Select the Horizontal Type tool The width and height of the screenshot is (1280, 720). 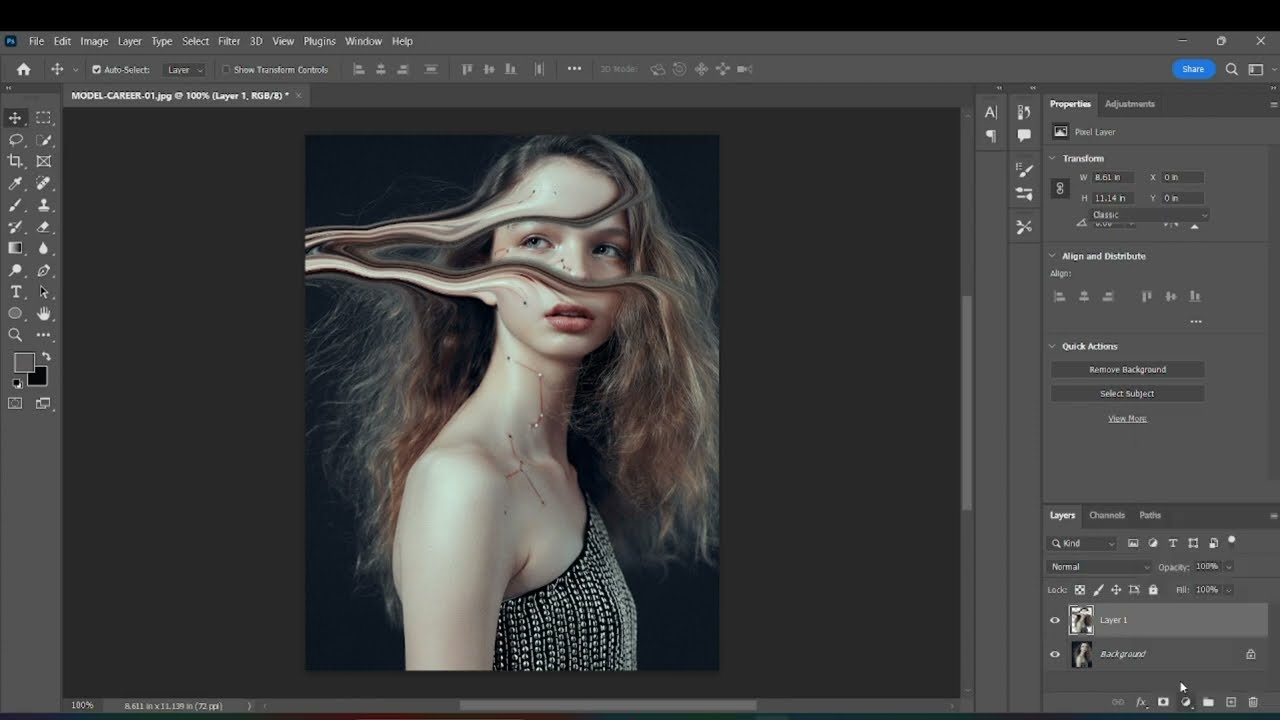click(x=15, y=292)
